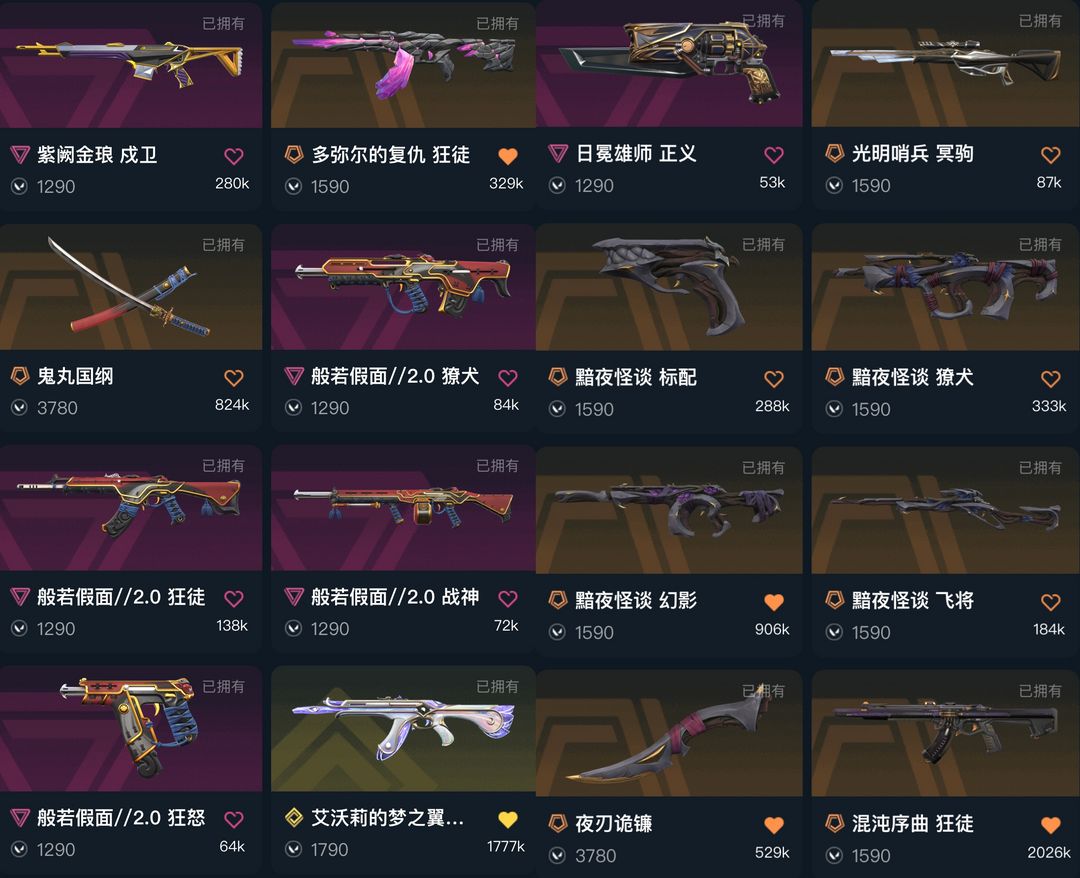Click heart icon on 光明哨兵 冥驹
This screenshot has width=1080, height=878.
pyautogui.click(x=1050, y=155)
